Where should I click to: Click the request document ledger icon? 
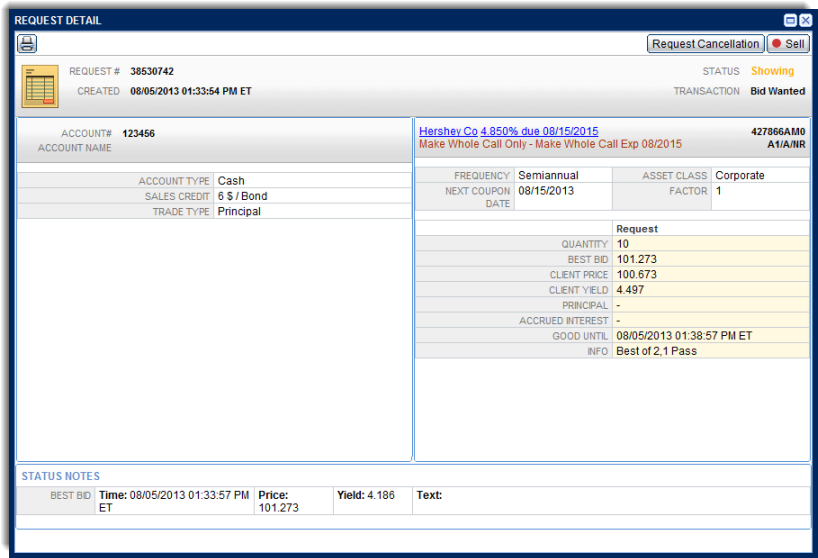(x=40, y=87)
